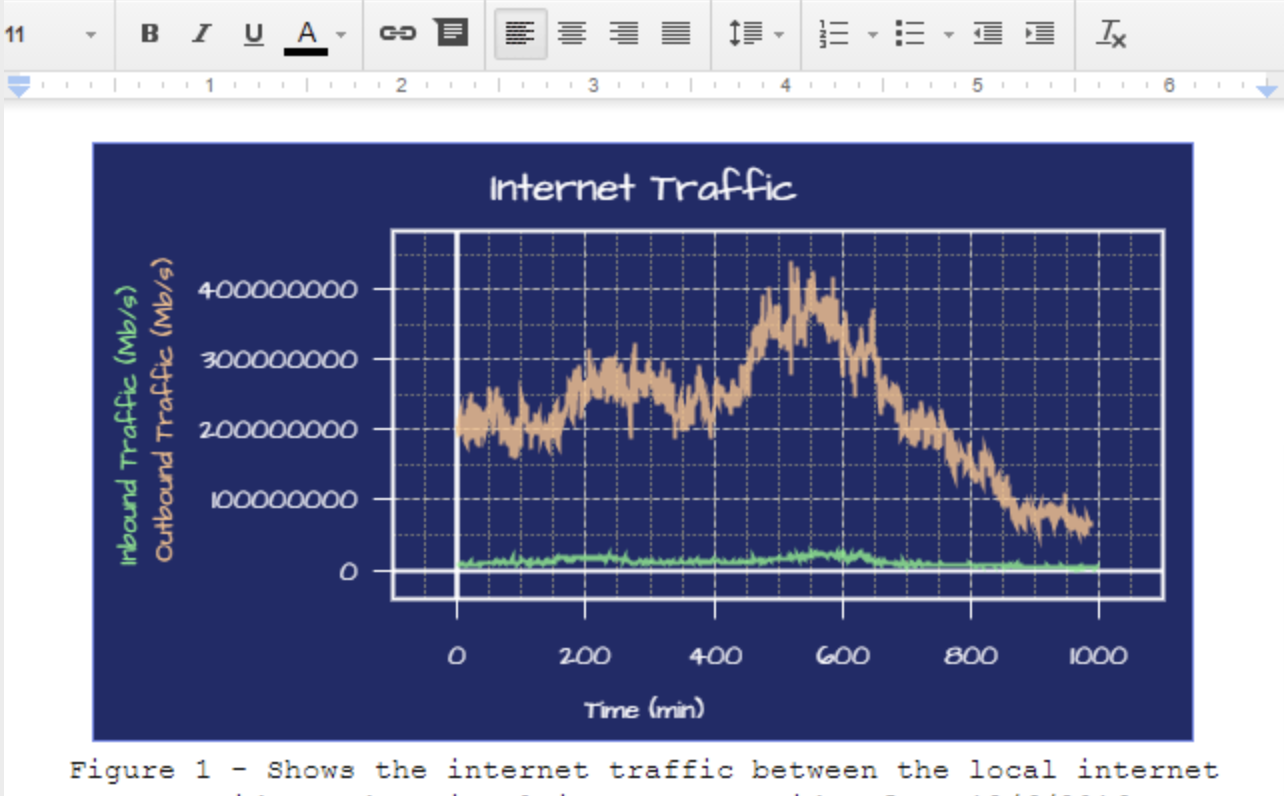Center align the text
This screenshot has width=1284, height=796.
571,33
